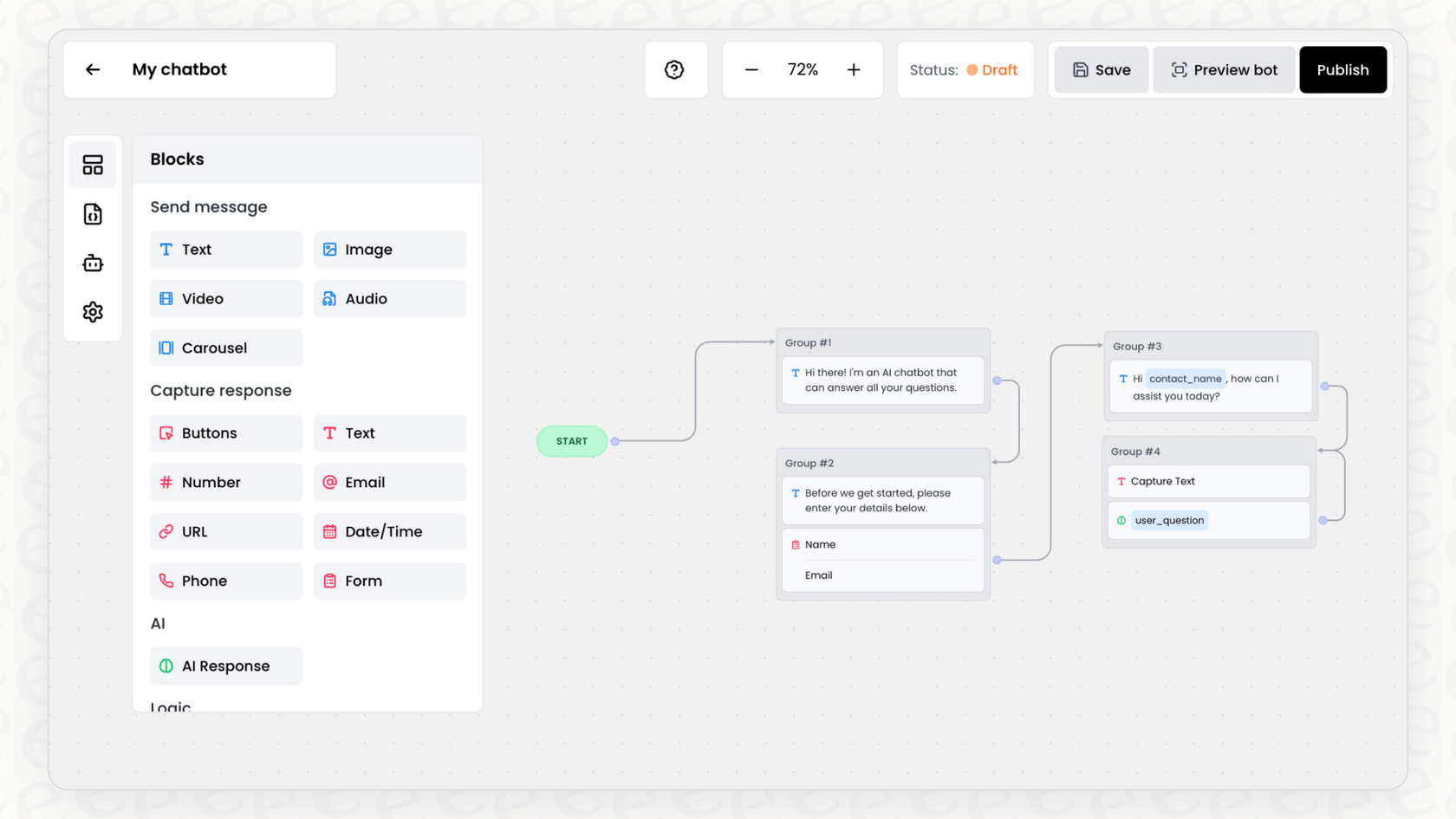Open the bot sidebar icon
This screenshot has height=819, width=1456.
coord(93,263)
